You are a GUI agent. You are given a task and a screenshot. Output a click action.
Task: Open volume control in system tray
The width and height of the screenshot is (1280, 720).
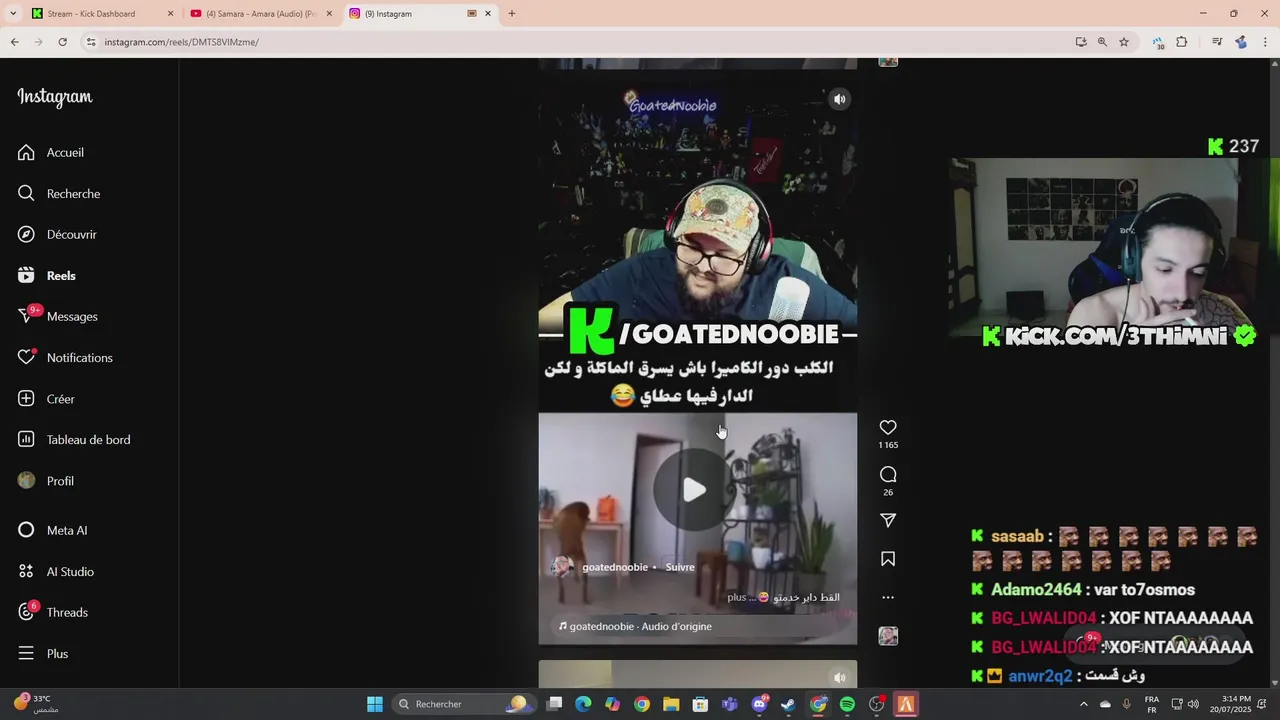point(1193,704)
